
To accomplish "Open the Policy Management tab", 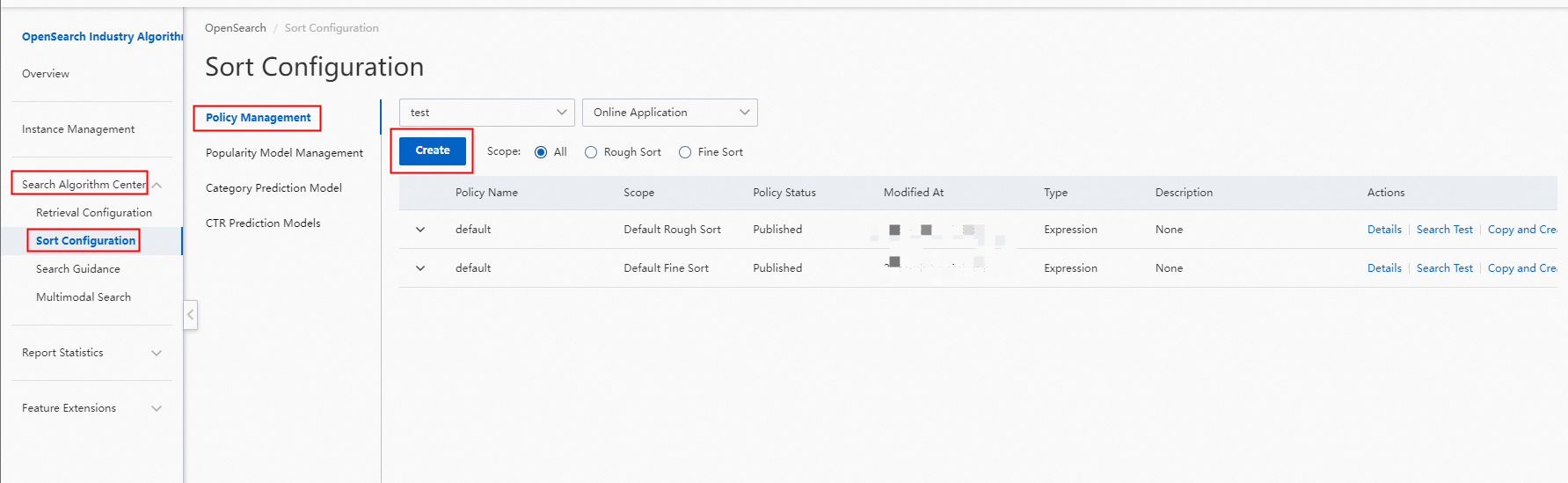I will 258,118.
